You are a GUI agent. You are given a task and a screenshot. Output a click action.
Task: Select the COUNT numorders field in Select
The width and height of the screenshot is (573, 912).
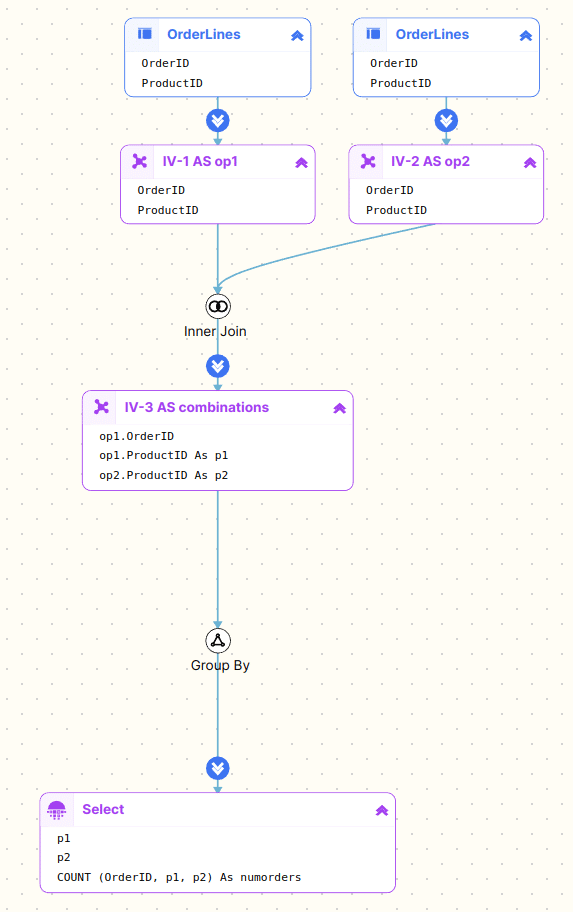pyautogui.click(x=179, y=877)
